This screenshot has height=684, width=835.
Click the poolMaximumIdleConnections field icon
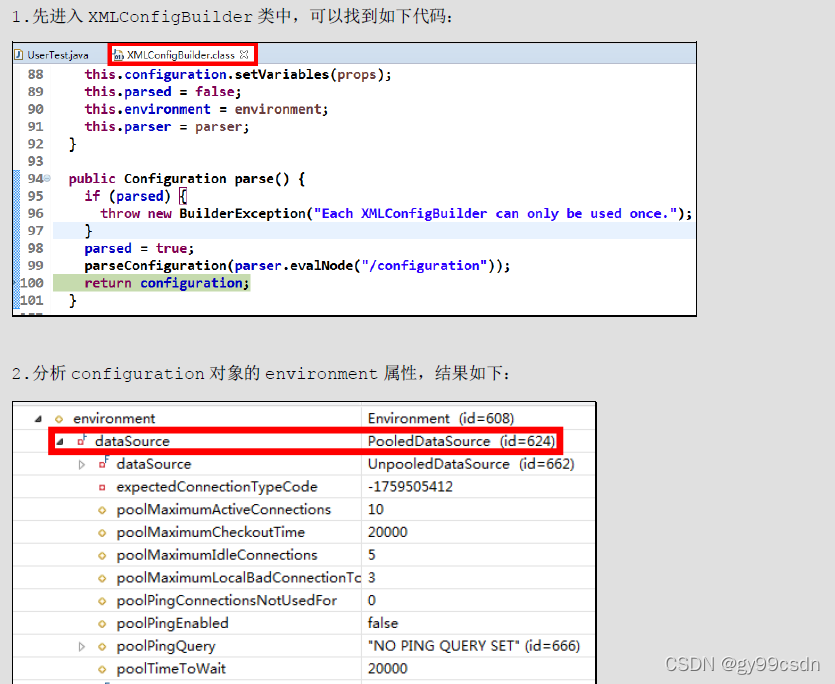(x=102, y=556)
